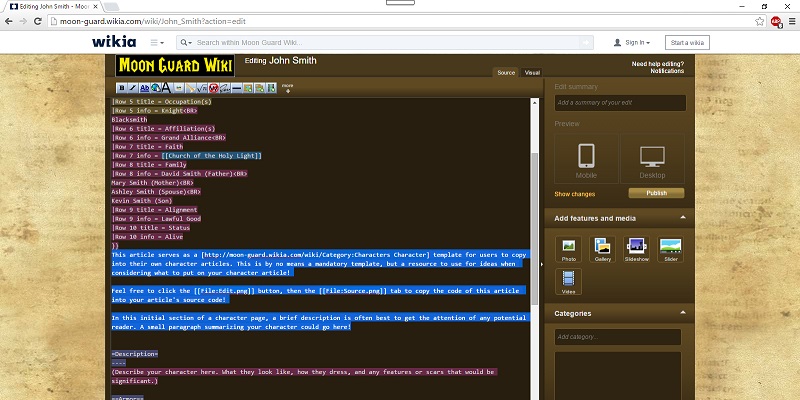800x400 pixels.
Task: Apply italic formatting from editor toolbar
Action: (133, 88)
